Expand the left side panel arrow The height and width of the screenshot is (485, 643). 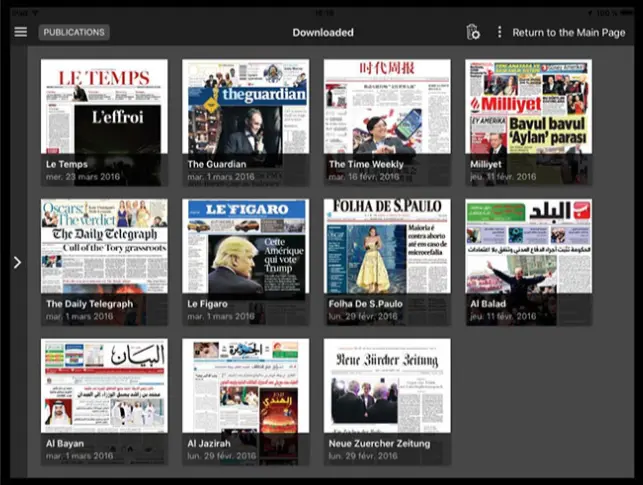point(17,262)
